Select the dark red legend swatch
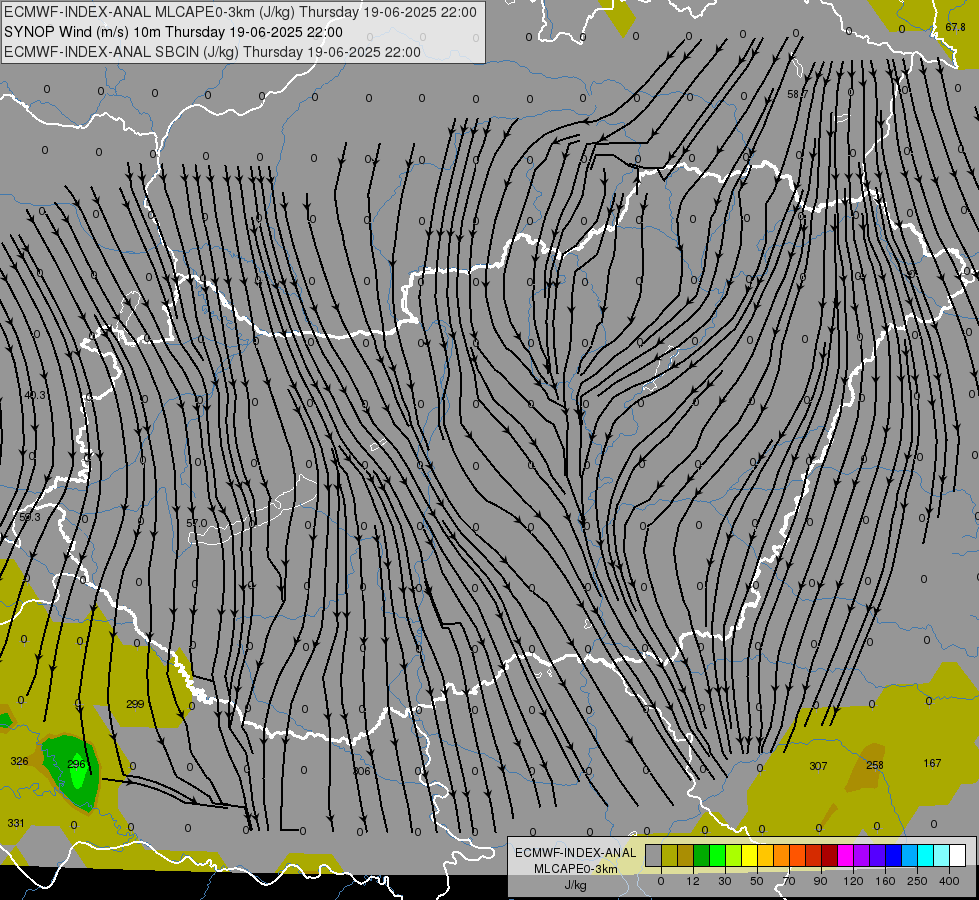 coord(830,855)
